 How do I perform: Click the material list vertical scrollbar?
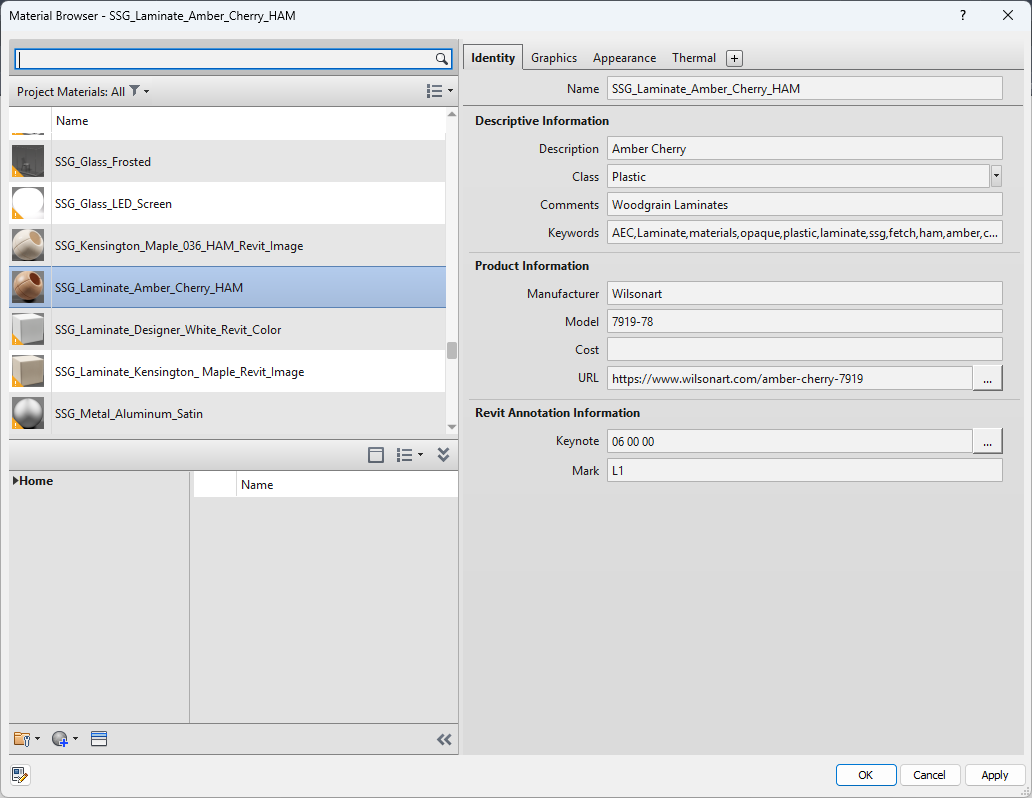coord(452,349)
